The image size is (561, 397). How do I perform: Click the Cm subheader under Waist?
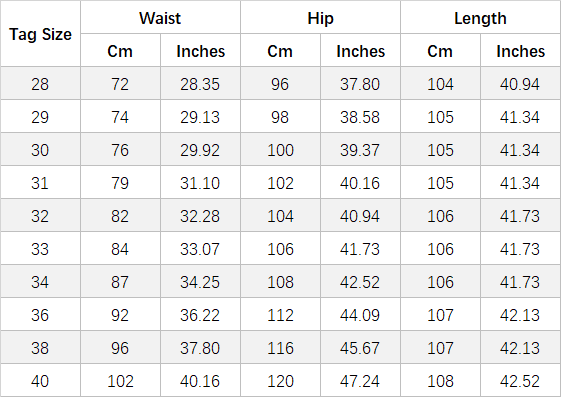point(120,50)
